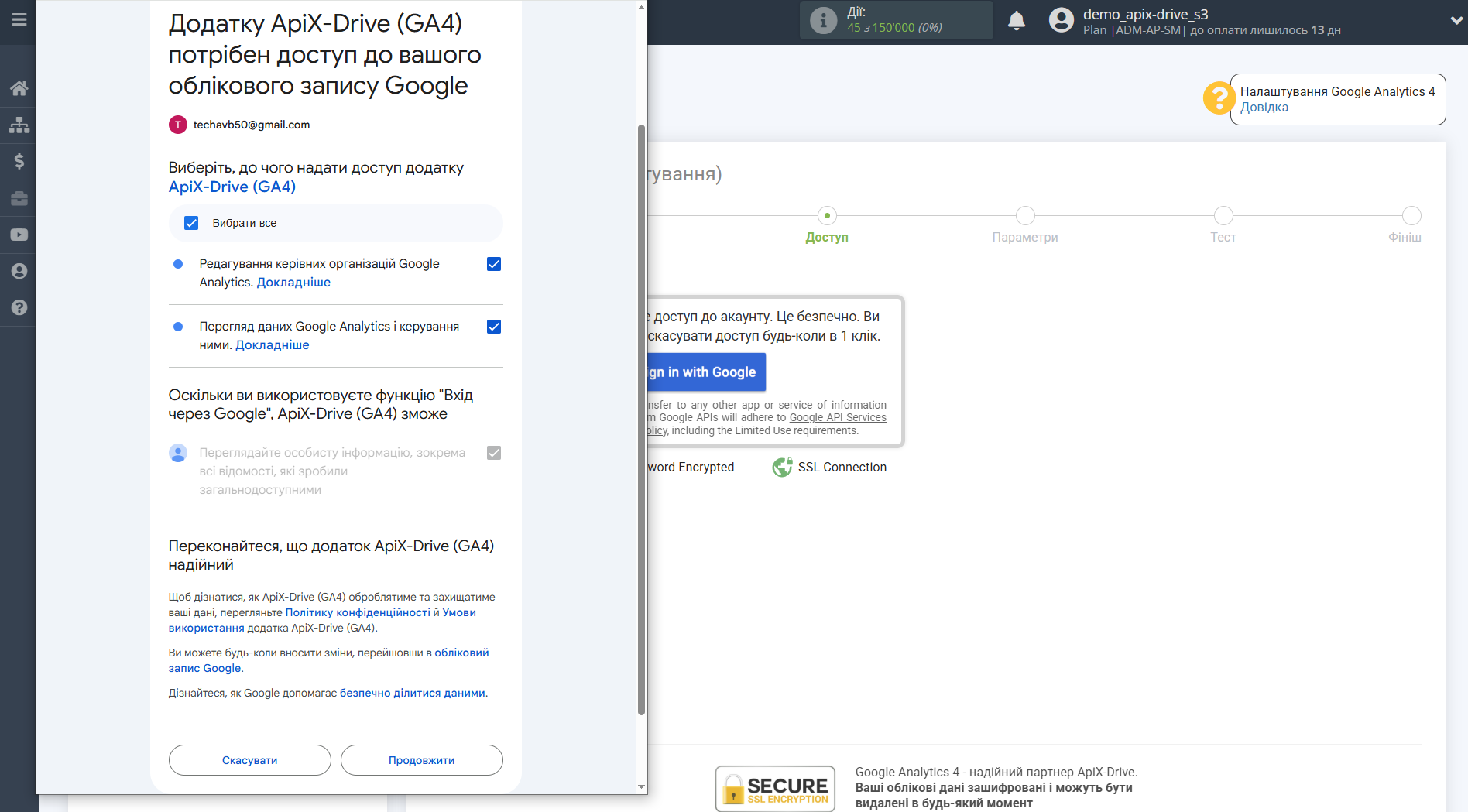Click Sign in with Google button

click(x=706, y=372)
